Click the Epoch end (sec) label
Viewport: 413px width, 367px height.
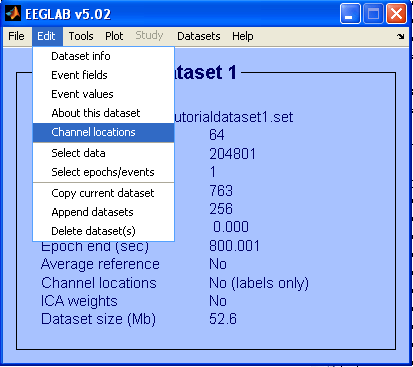(x=95, y=247)
